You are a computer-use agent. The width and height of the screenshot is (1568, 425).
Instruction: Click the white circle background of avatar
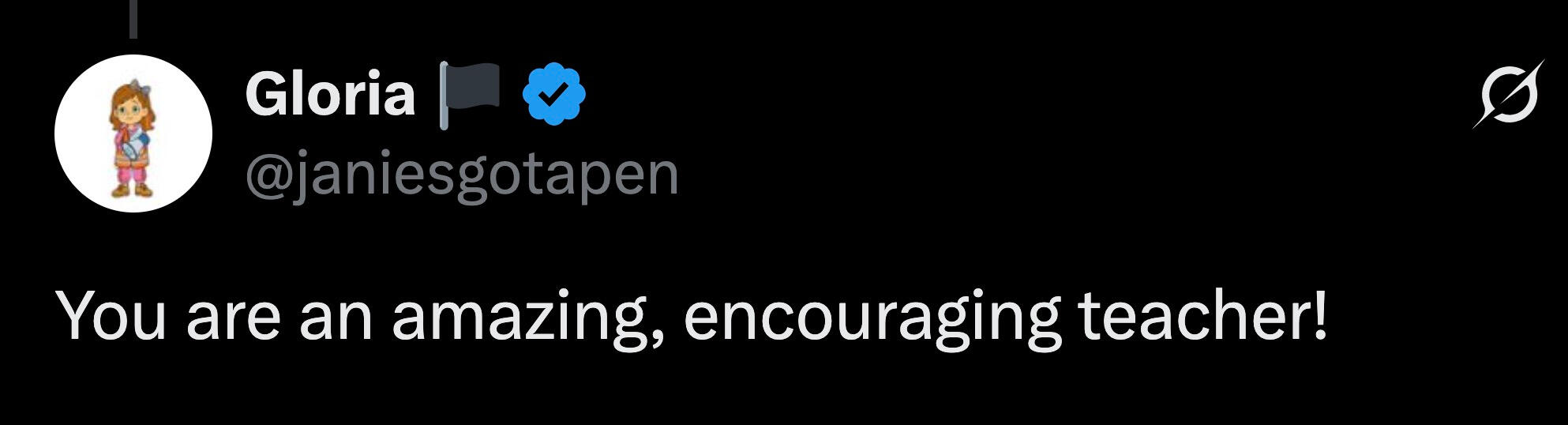tap(79, 134)
